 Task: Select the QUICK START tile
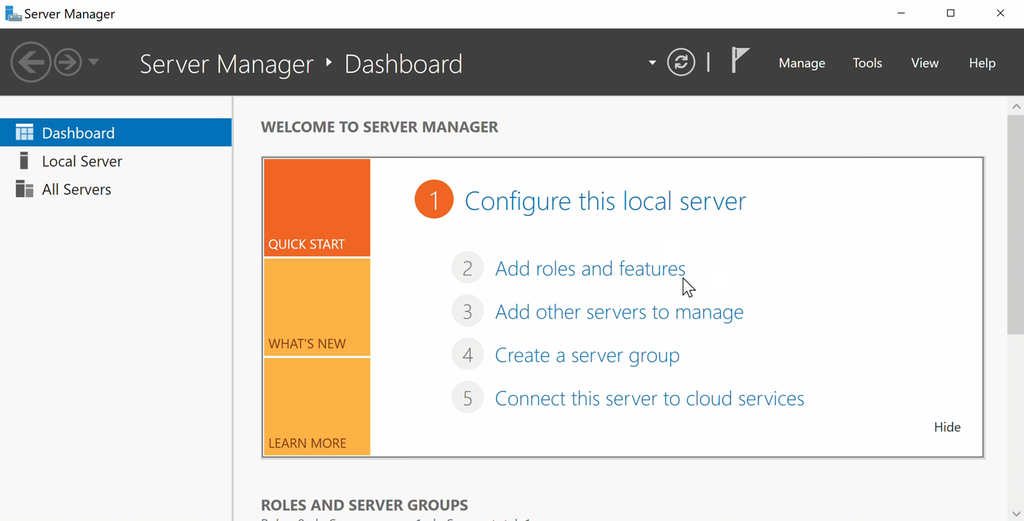pyautogui.click(x=317, y=208)
